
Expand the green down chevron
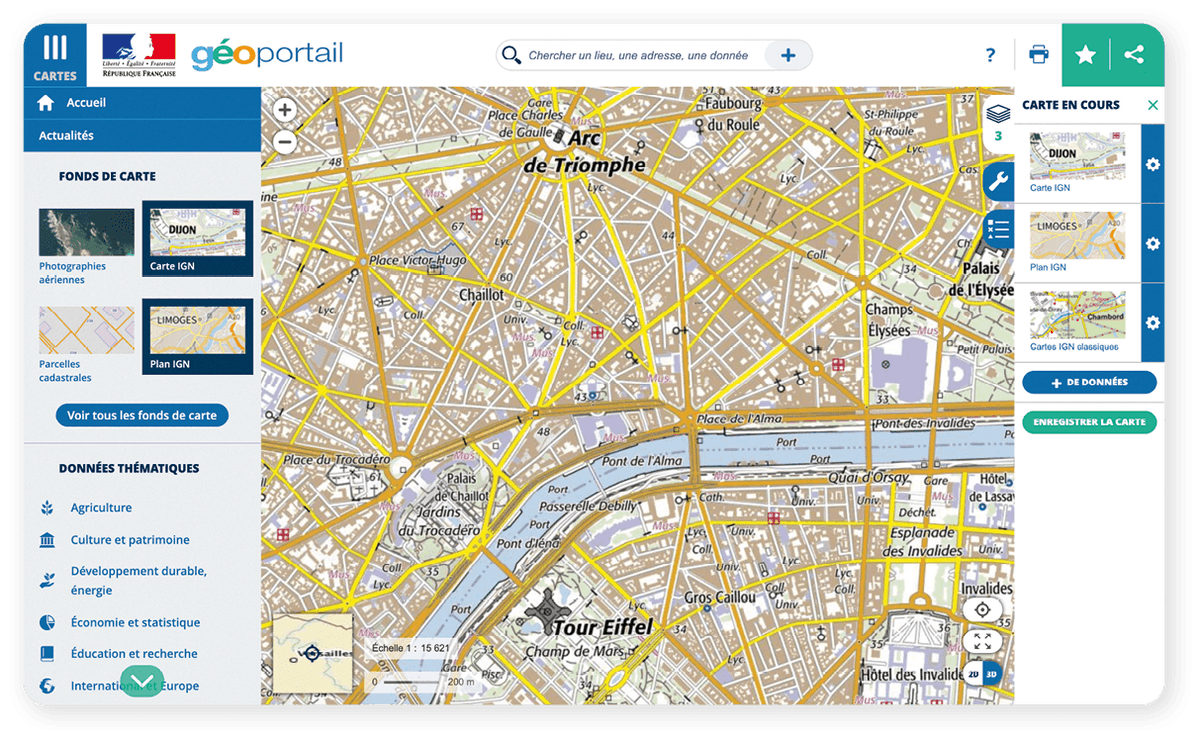tap(142, 681)
